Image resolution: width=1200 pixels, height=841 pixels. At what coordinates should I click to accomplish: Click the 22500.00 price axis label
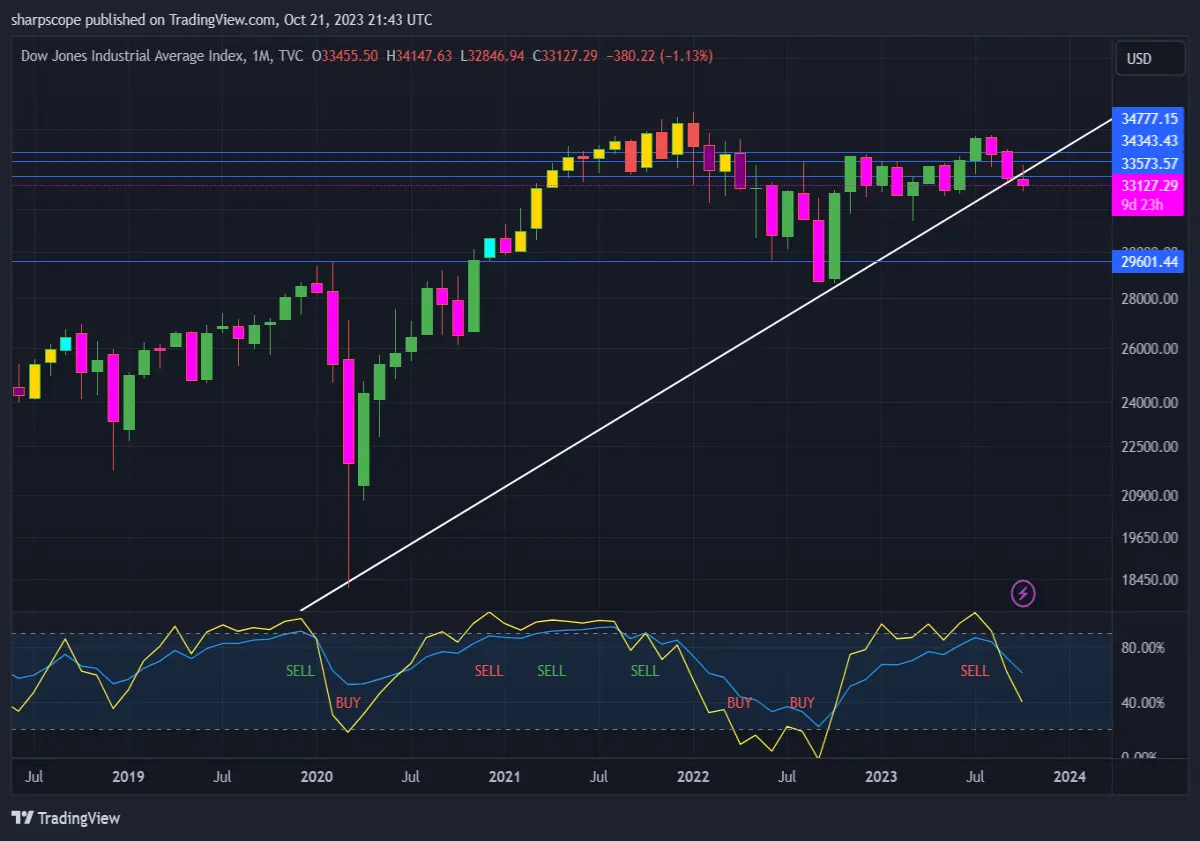1148,446
